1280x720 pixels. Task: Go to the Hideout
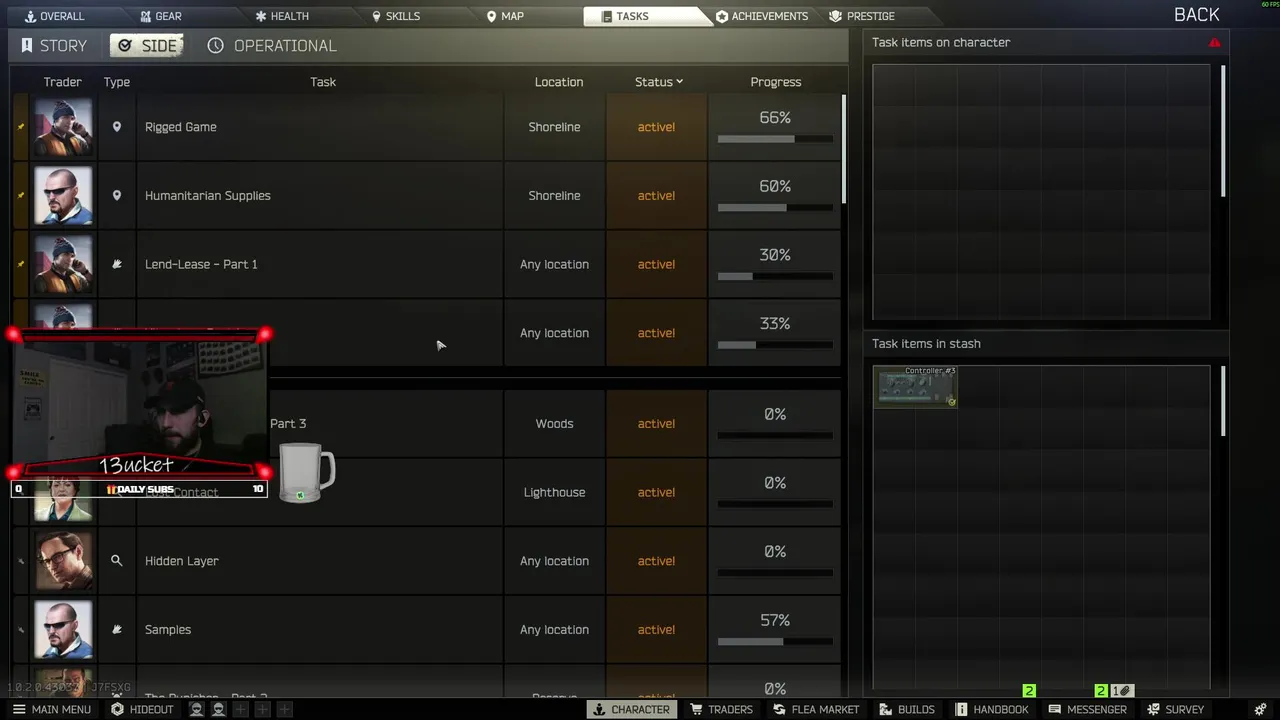click(142, 709)
